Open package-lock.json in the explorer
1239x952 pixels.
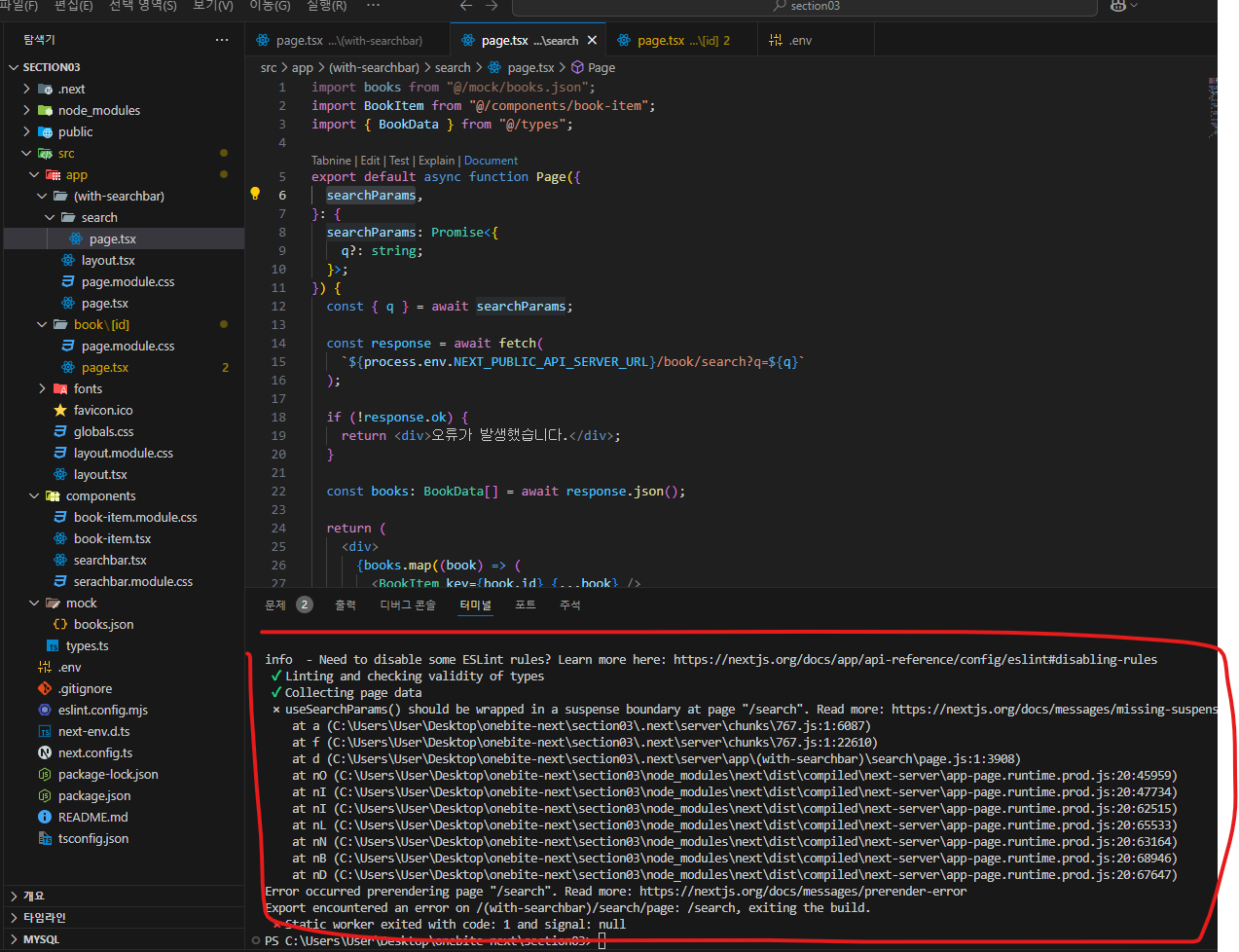pos(123,774)
